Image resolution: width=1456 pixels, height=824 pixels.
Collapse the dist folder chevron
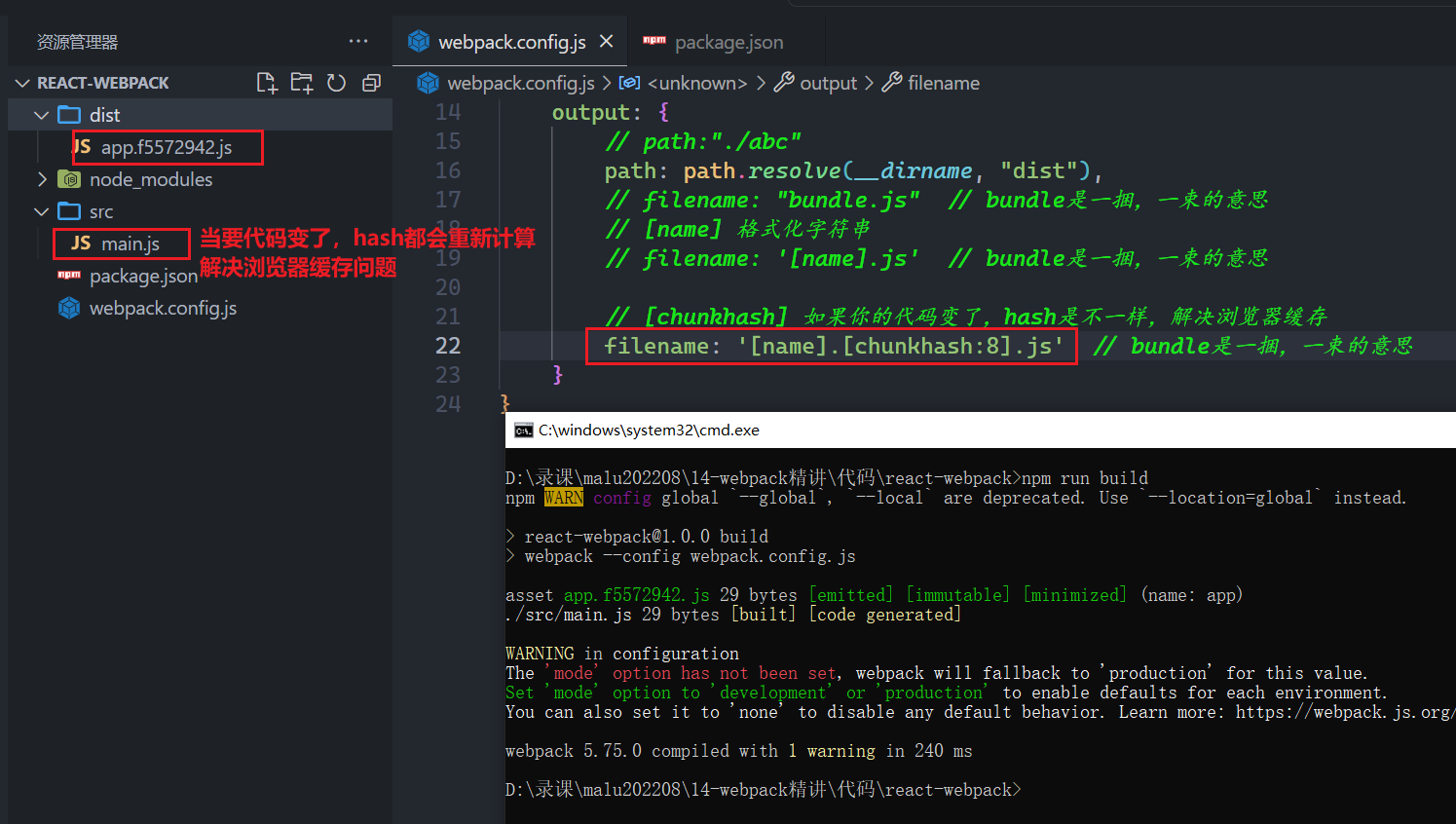coord(41,115)
